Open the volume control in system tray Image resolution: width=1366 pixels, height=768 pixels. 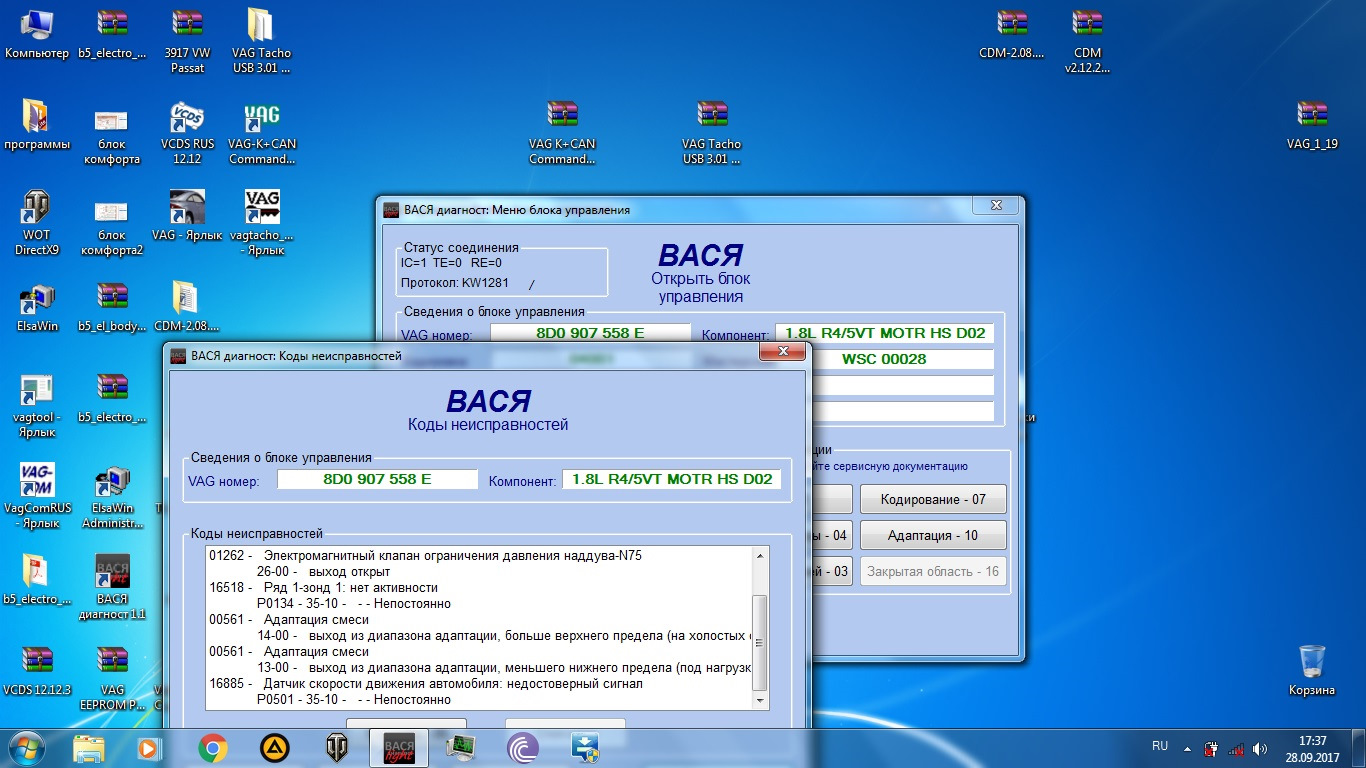[1260, 748]
